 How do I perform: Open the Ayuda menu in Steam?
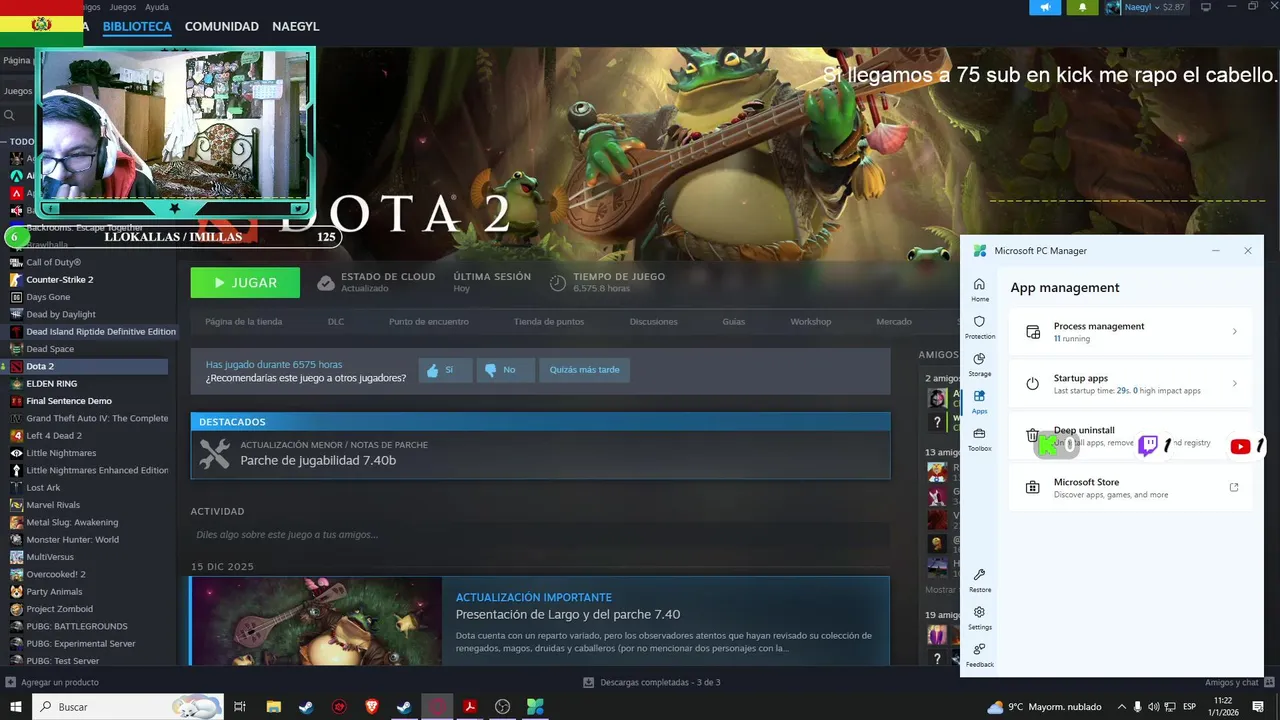click(x=157, y=7)
